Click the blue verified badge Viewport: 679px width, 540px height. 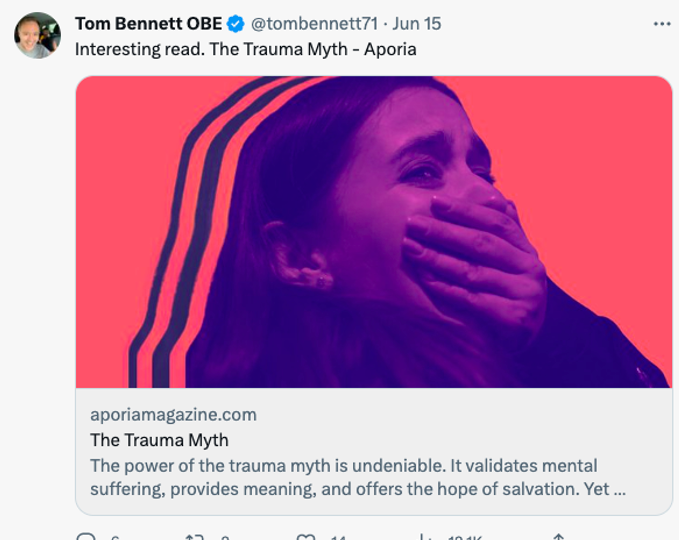point(236,24)
